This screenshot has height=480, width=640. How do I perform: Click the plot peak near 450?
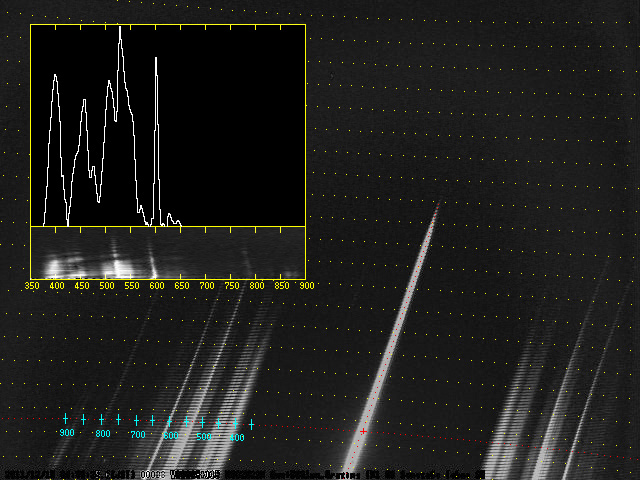click(x=84, y=102)
